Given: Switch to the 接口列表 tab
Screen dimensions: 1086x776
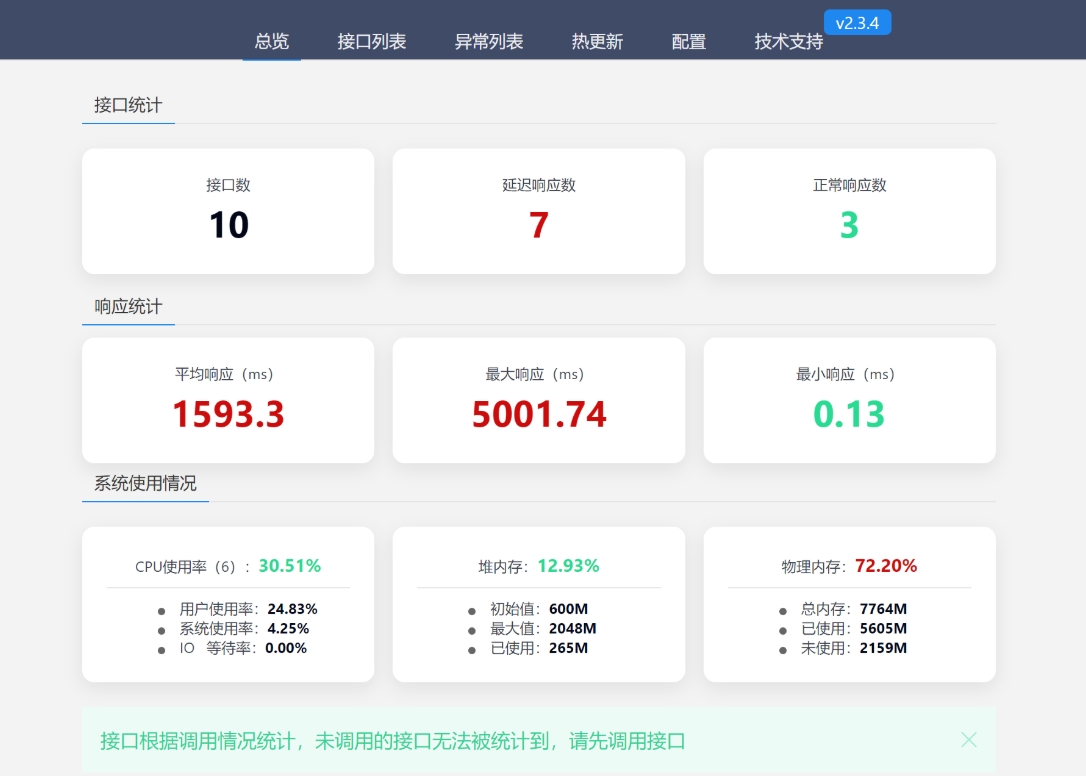Looking at the screenshot, I should pos(371,41).
